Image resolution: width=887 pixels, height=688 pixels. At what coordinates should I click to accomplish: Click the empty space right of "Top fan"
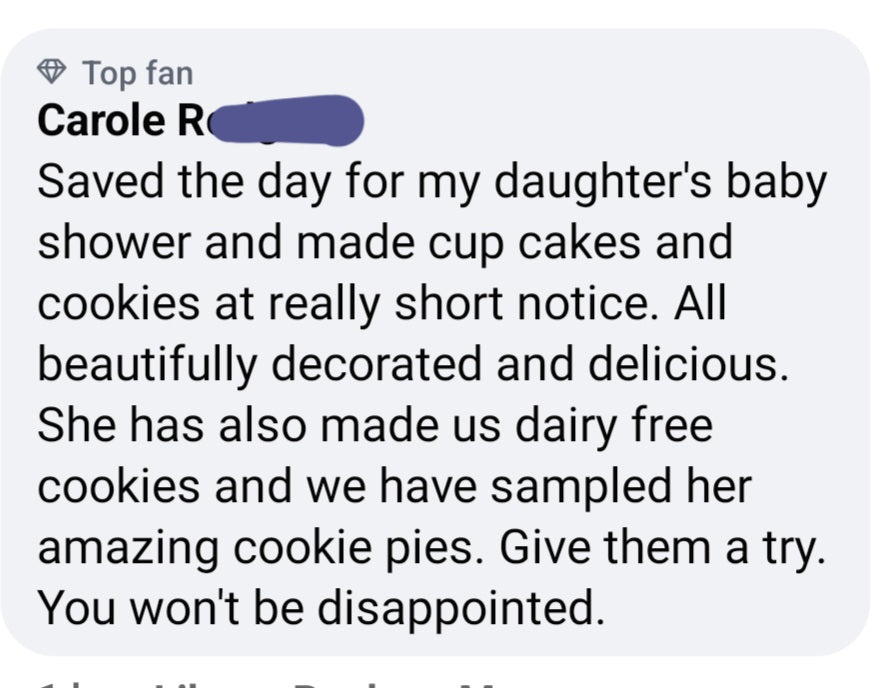[500, 72]
